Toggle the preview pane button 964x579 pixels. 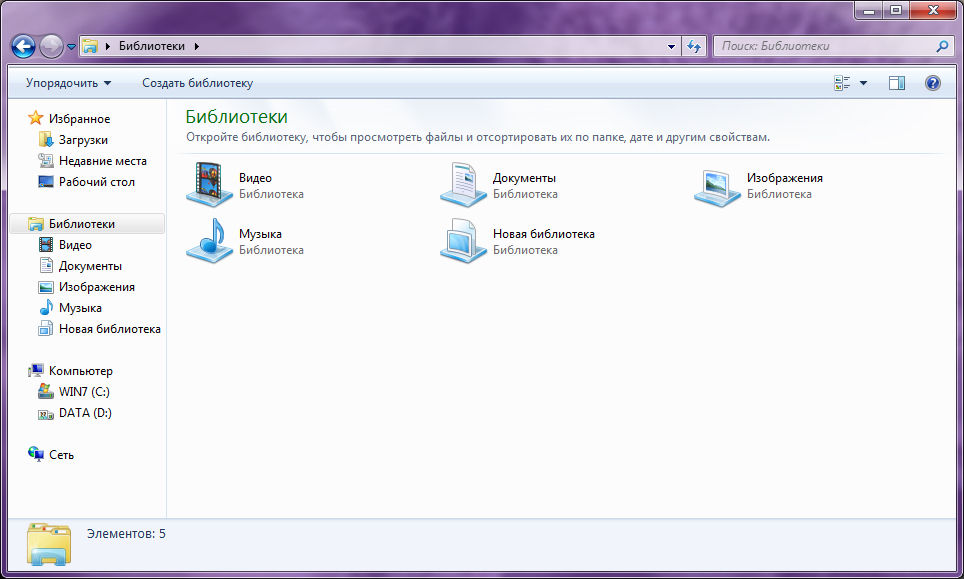click(897, 83)
